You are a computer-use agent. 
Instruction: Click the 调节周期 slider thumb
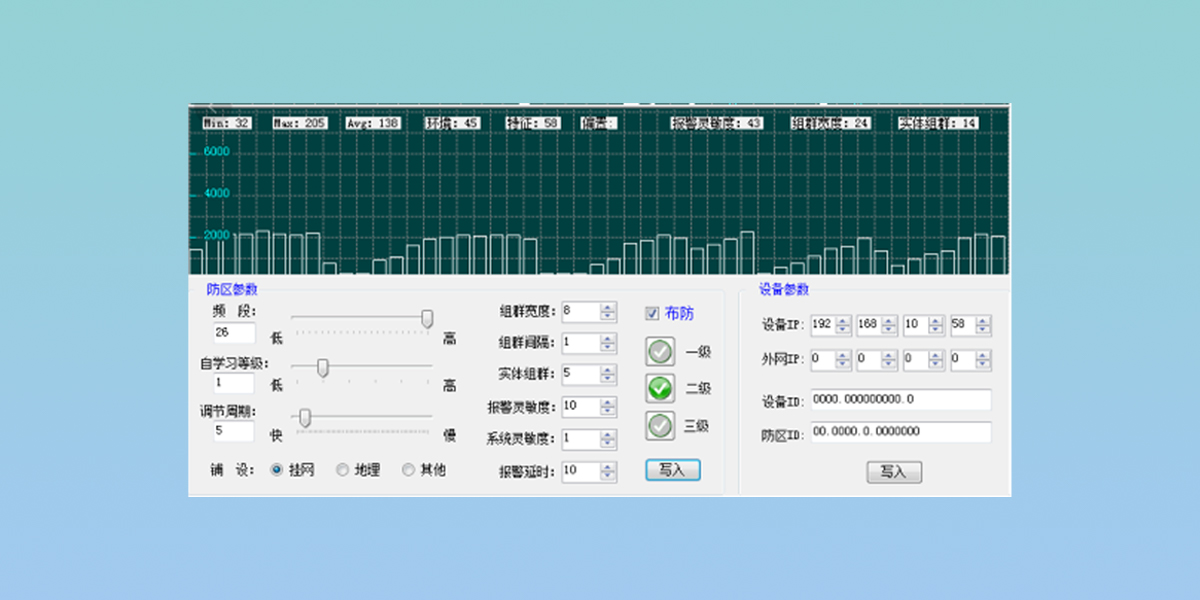(305, 417)
